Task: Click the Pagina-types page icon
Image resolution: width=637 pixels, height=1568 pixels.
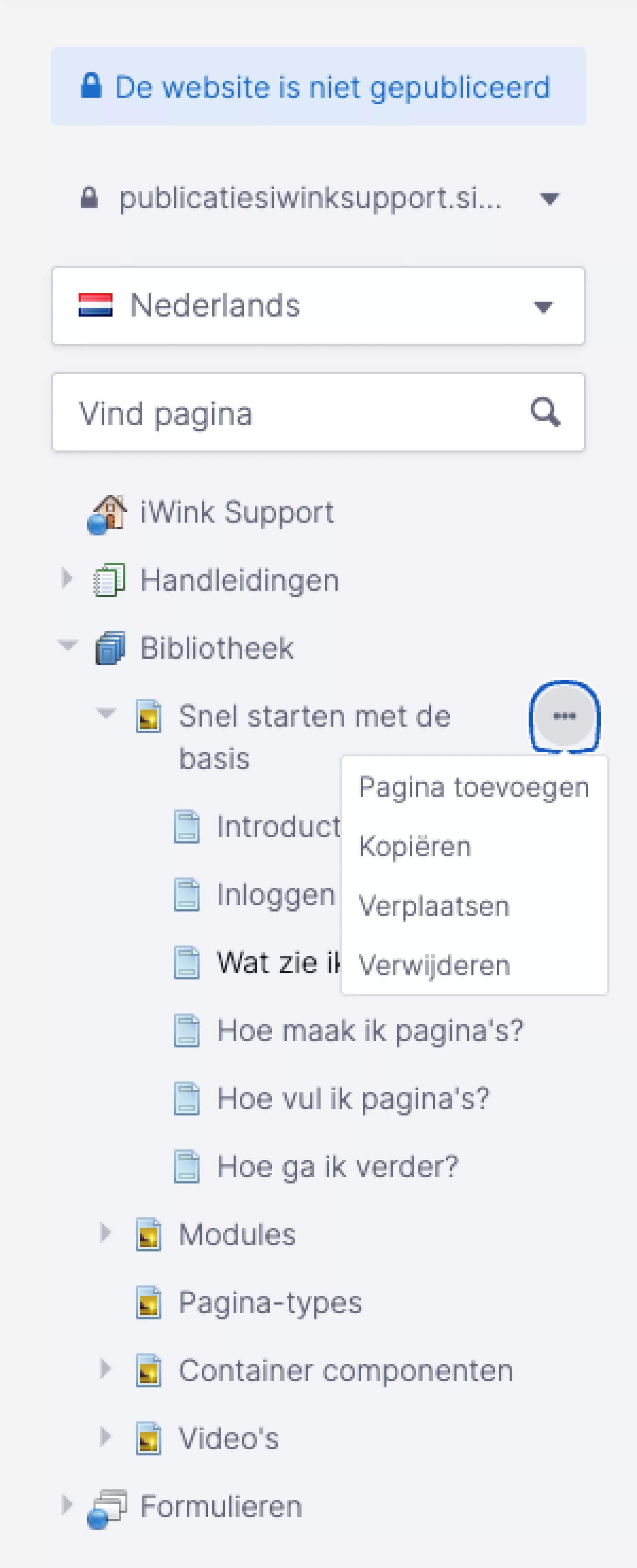Action: (148, 1302)
